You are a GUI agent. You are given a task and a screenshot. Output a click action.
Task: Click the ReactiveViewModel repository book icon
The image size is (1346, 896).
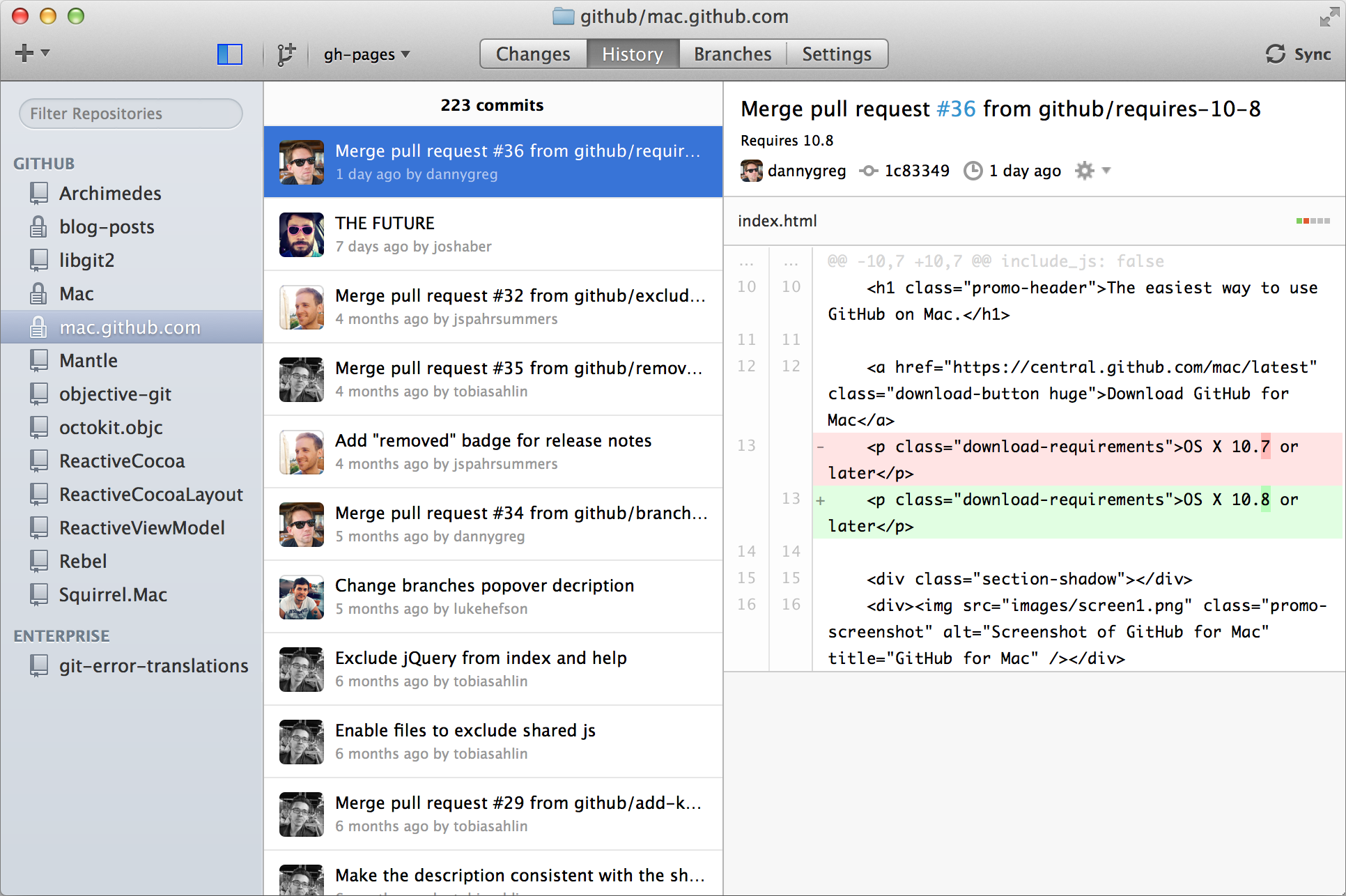tap(39, 527)
